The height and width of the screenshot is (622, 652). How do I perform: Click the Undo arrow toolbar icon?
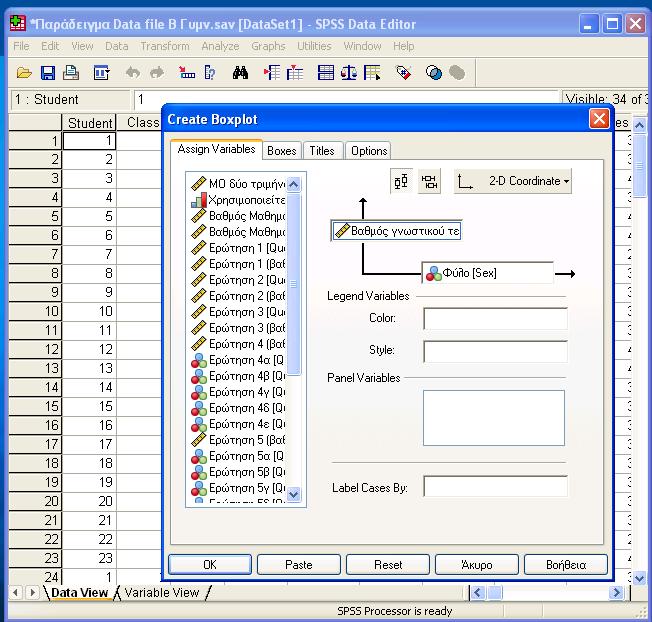(x=133, y=73)
